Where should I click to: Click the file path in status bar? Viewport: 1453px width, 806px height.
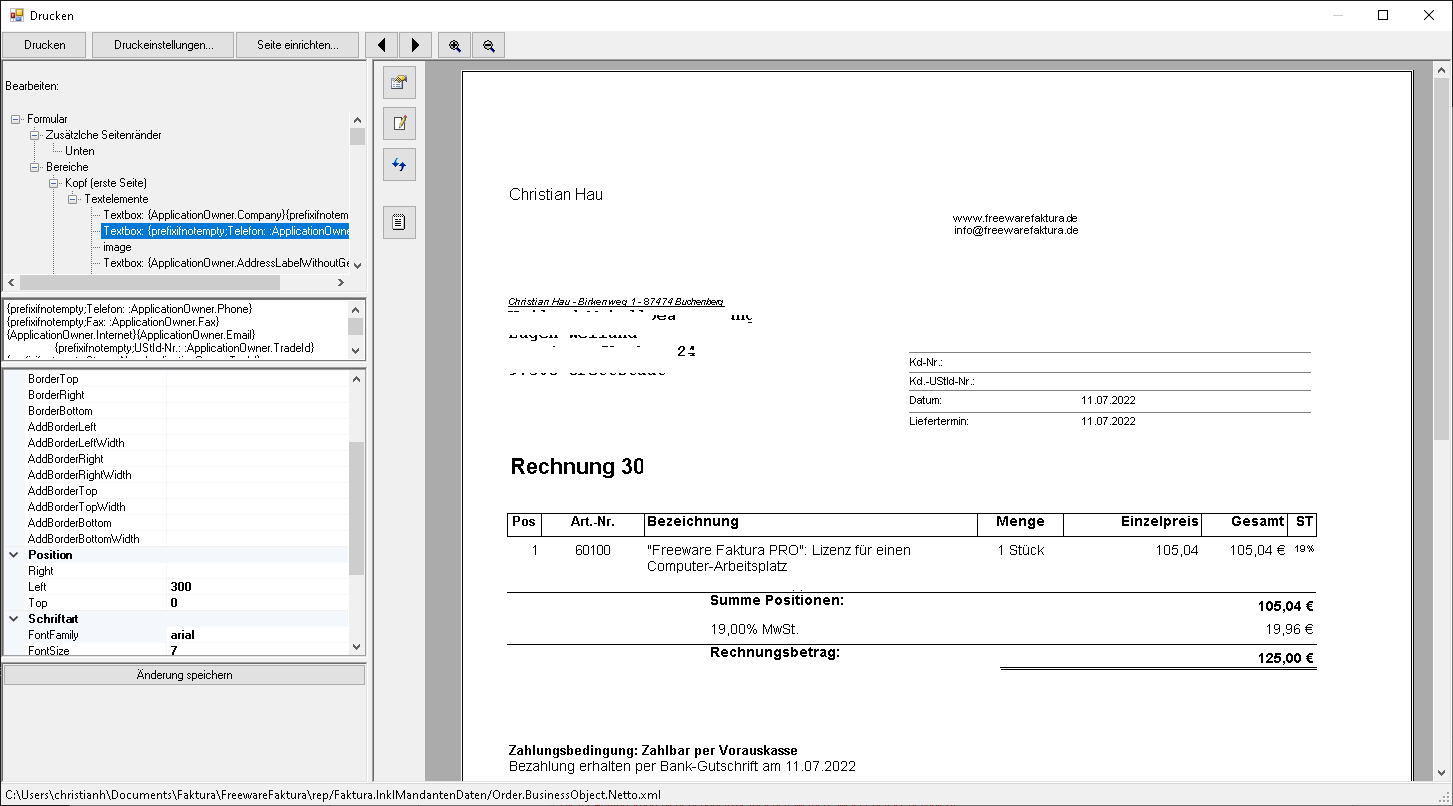click(x=333, y=795)
